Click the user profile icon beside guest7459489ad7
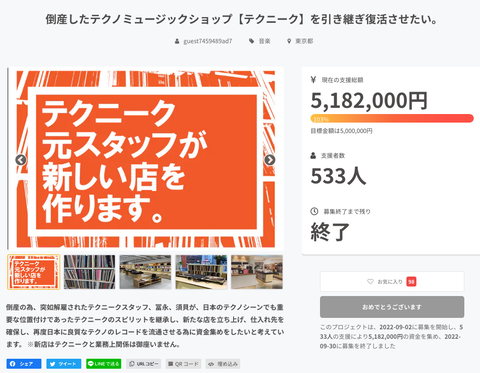Viewport: 480px width, 373px height. coord(177,41)
